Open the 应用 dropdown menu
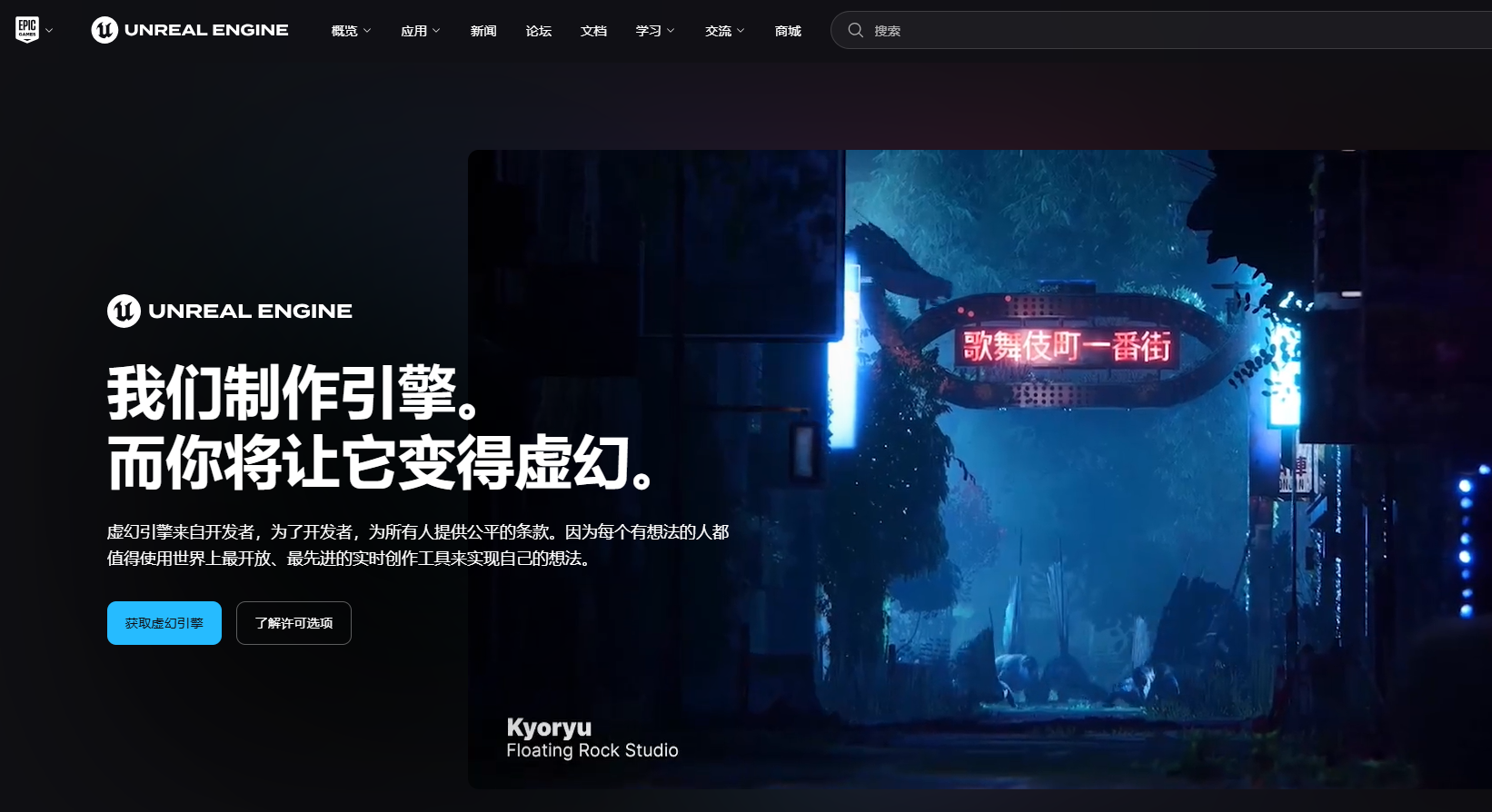 tap(421, 31)
